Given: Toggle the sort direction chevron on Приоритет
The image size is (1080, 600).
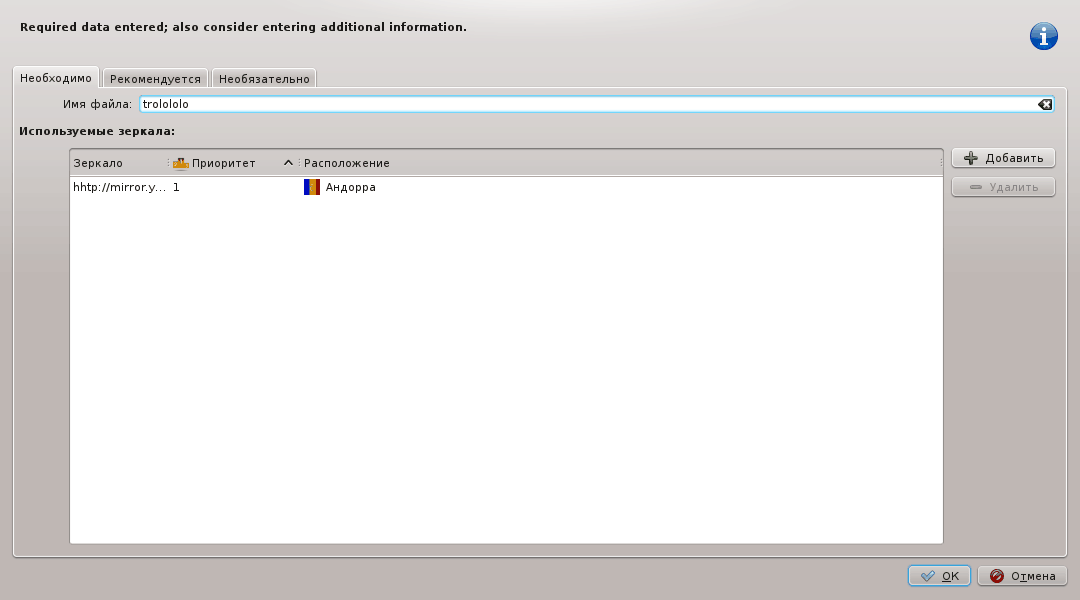Looking at the screenshot, I should tap(288, 162).
